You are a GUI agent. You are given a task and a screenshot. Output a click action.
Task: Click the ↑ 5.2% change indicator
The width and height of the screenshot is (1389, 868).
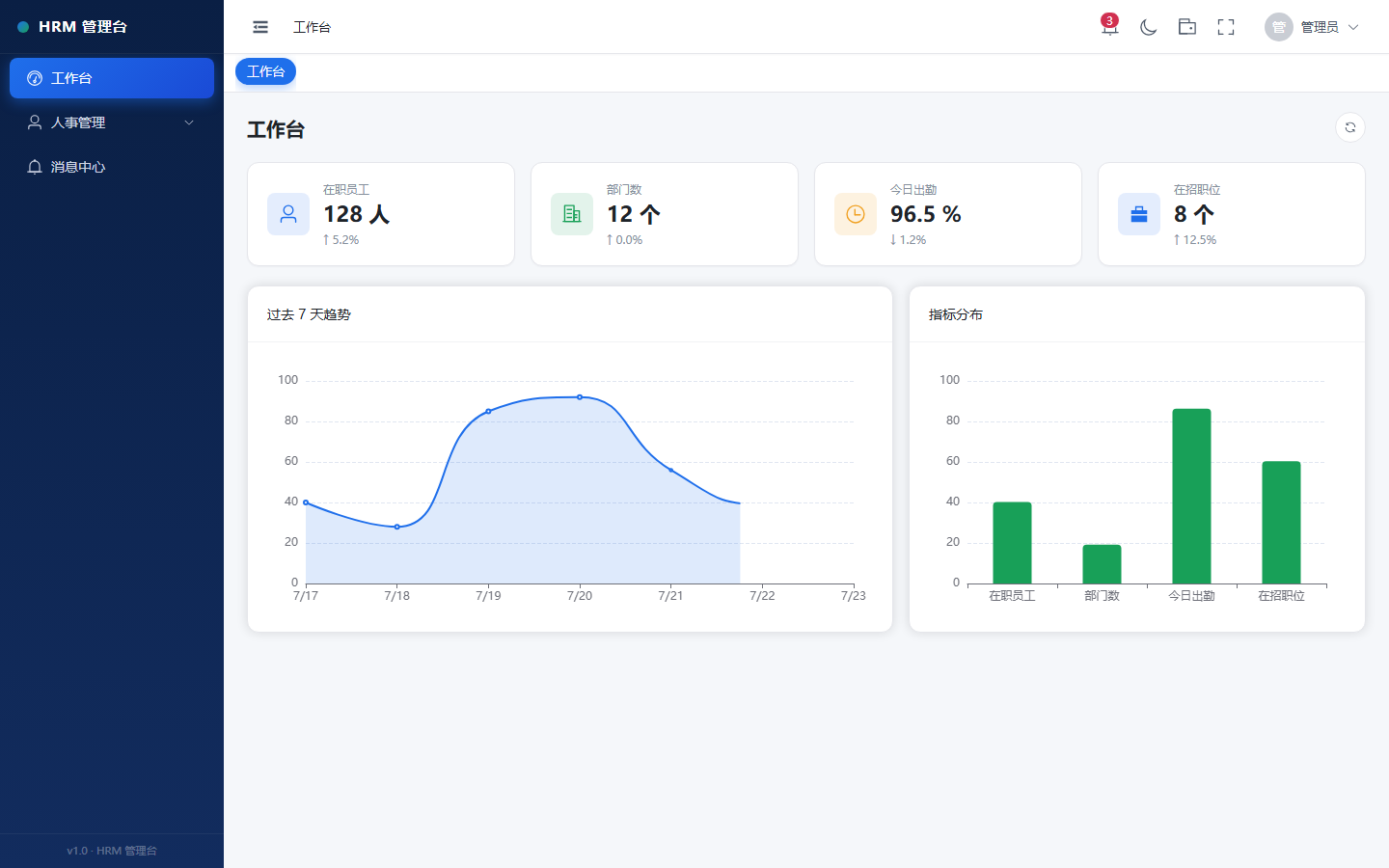coord(341,240)
